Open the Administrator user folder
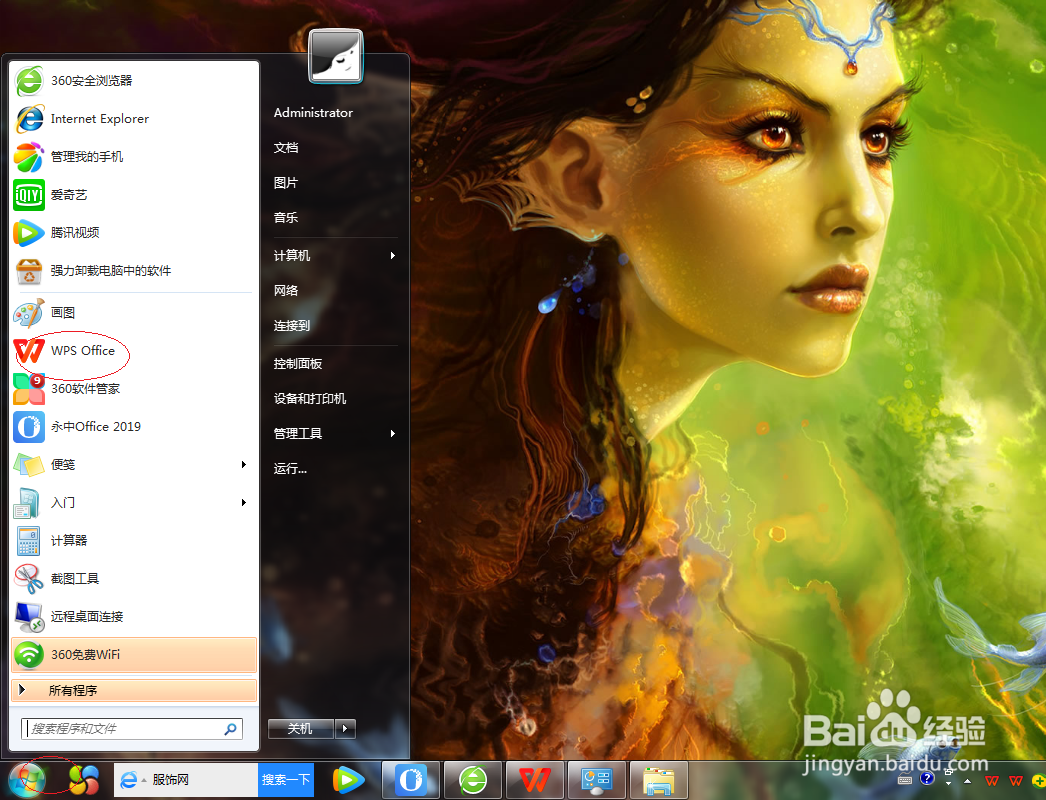This screenshot has width=1046, height=800. click(x=314, y=113)
